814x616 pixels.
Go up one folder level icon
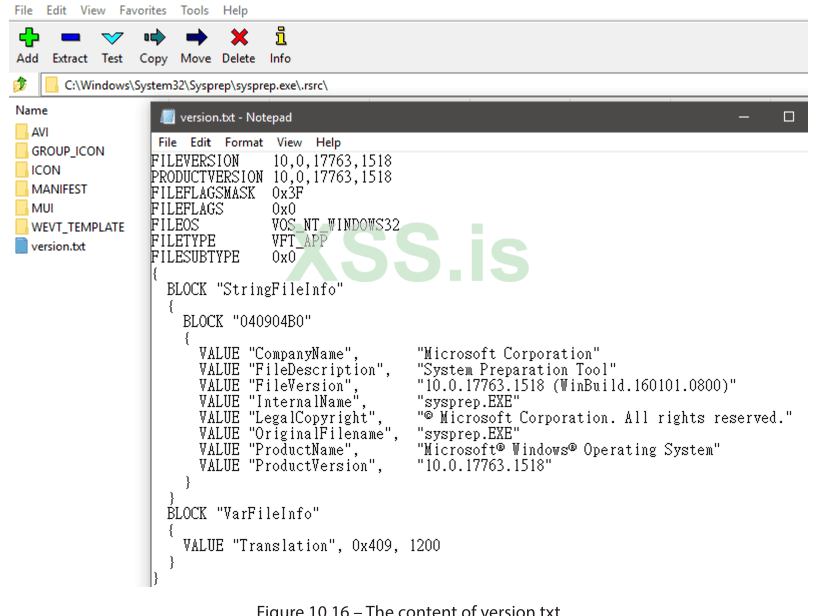20,85
